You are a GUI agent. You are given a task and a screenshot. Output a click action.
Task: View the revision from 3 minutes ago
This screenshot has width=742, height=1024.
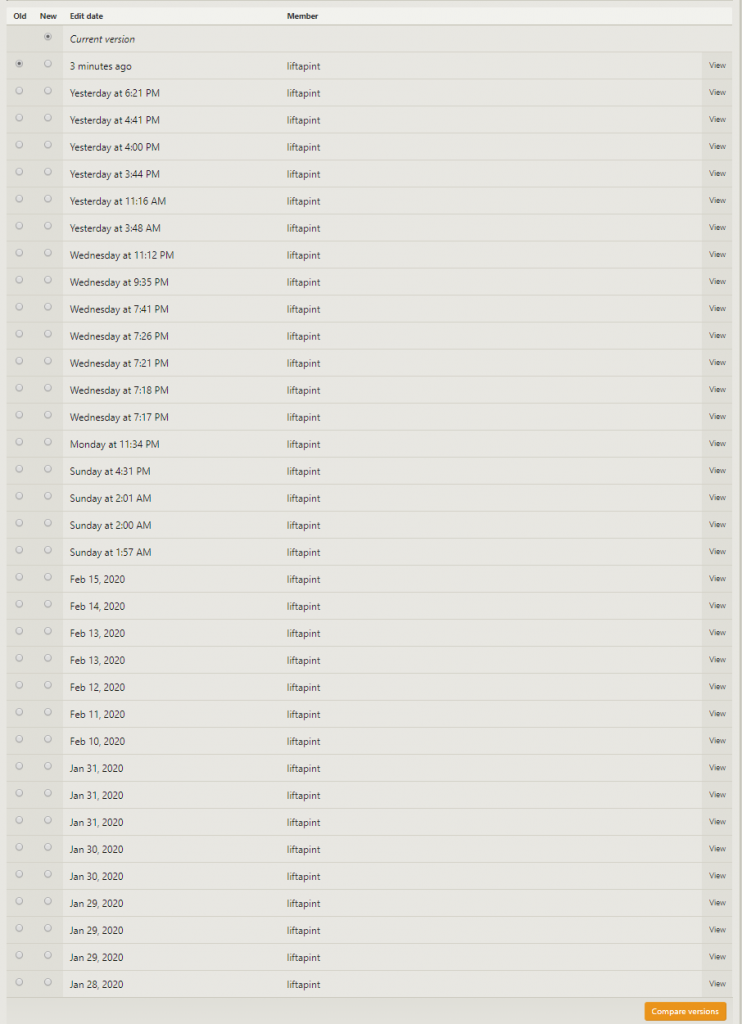point(717,65)
